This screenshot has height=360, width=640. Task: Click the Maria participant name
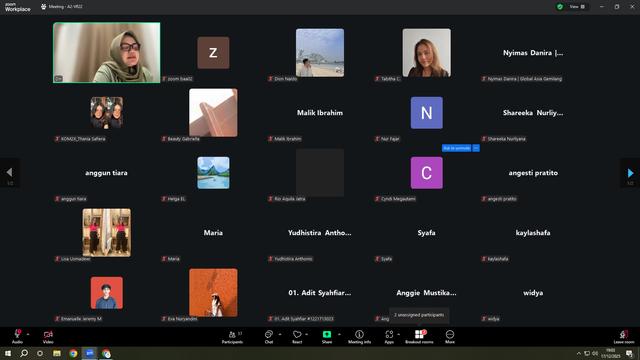tap(213, 233)
